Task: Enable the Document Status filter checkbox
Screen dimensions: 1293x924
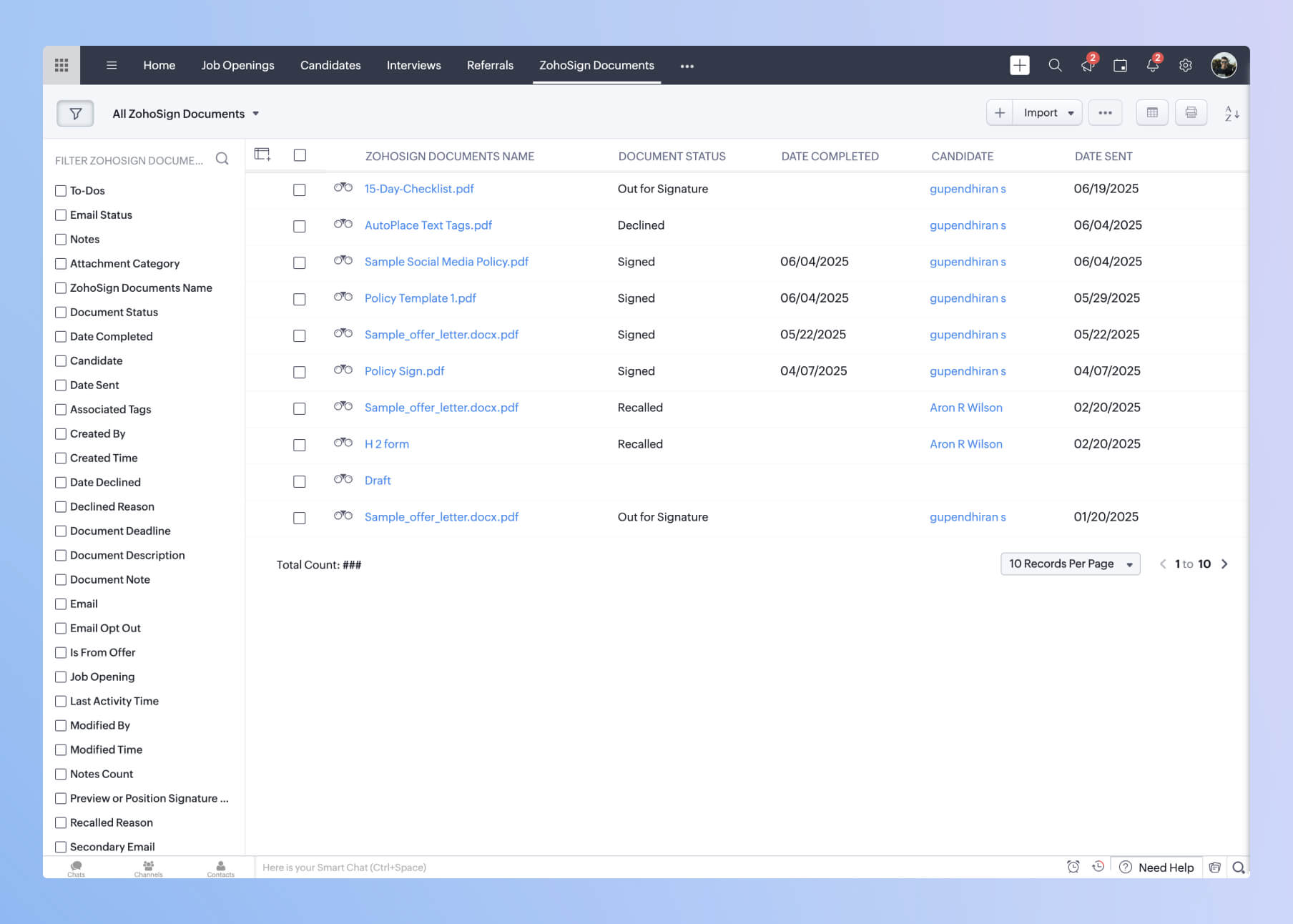Action: [61, 313]
